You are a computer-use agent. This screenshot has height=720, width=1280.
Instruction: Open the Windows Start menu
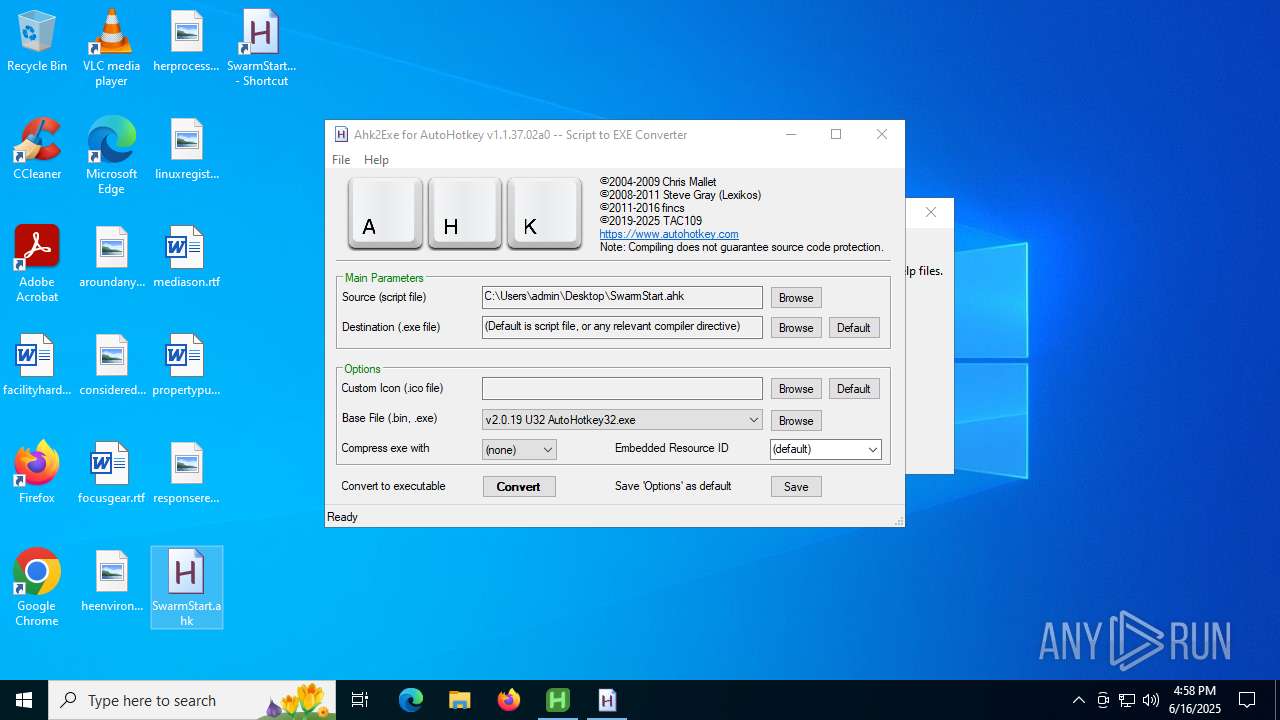pos(24,700)
